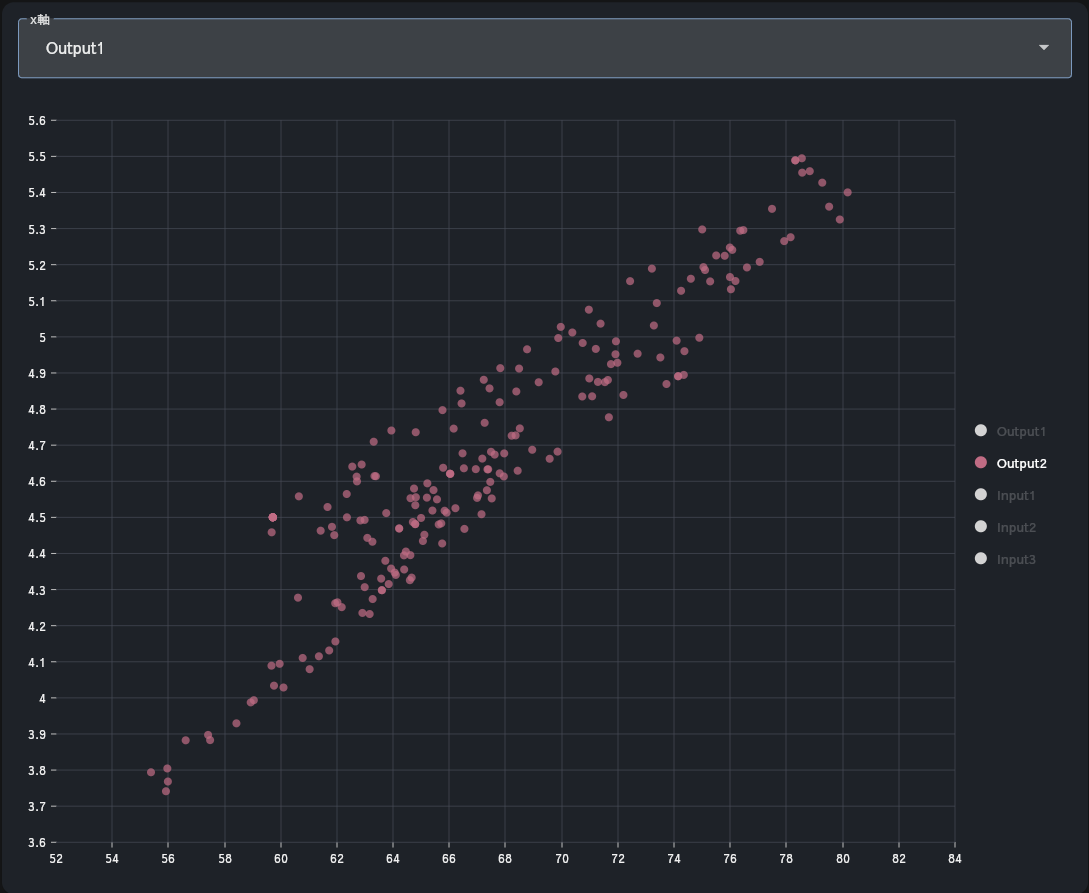Screen dimensions: 1089x893
Task: Click the x-axis tick label "82"
Action: (899, 859)
